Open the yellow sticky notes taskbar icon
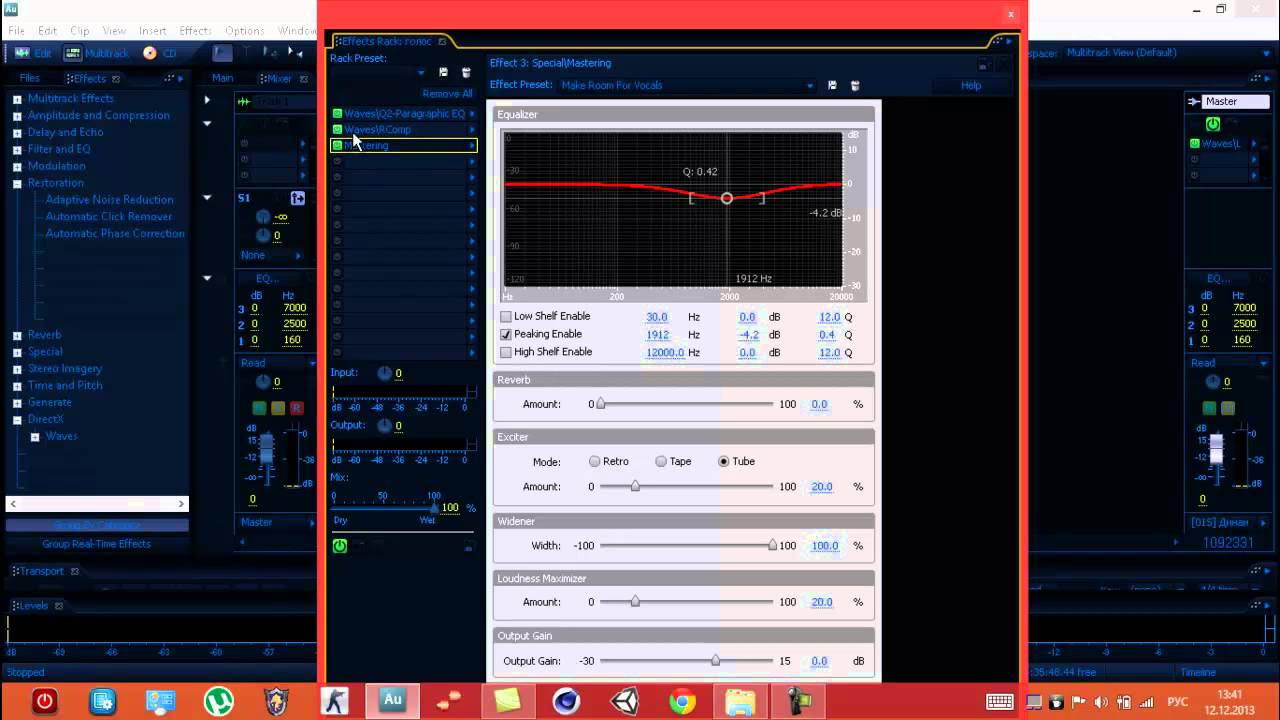This screenshot has width=1280, height=720. [508, 702]
